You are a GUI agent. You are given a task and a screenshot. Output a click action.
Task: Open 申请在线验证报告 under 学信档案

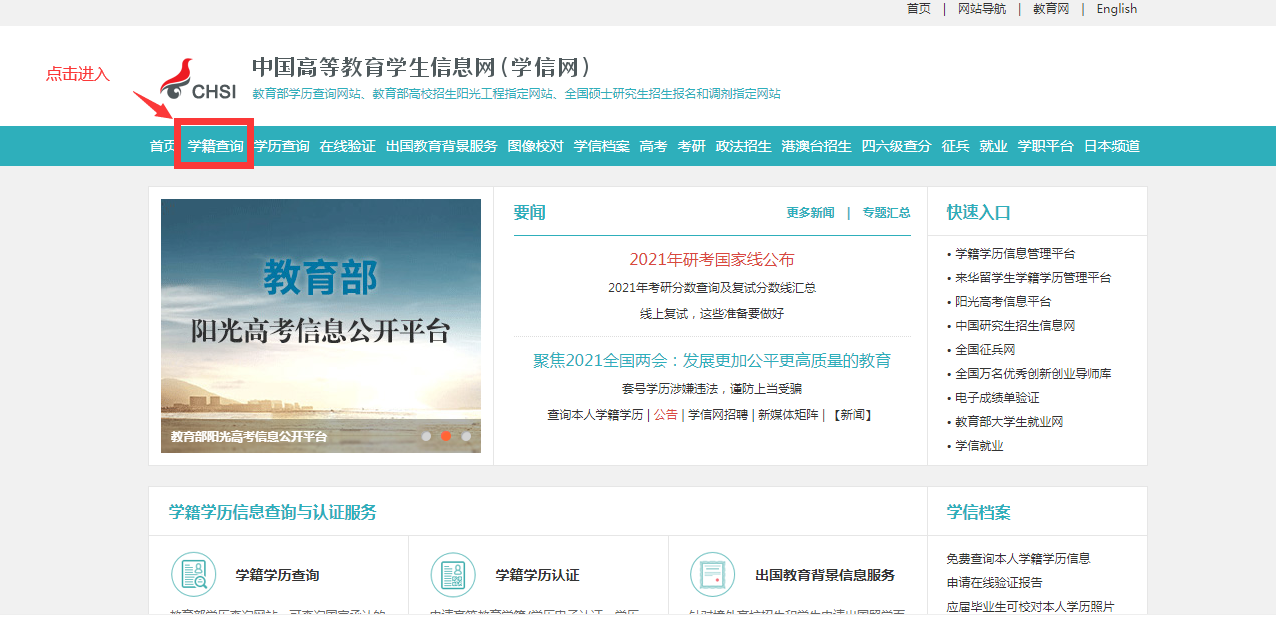tap(994, 583)
